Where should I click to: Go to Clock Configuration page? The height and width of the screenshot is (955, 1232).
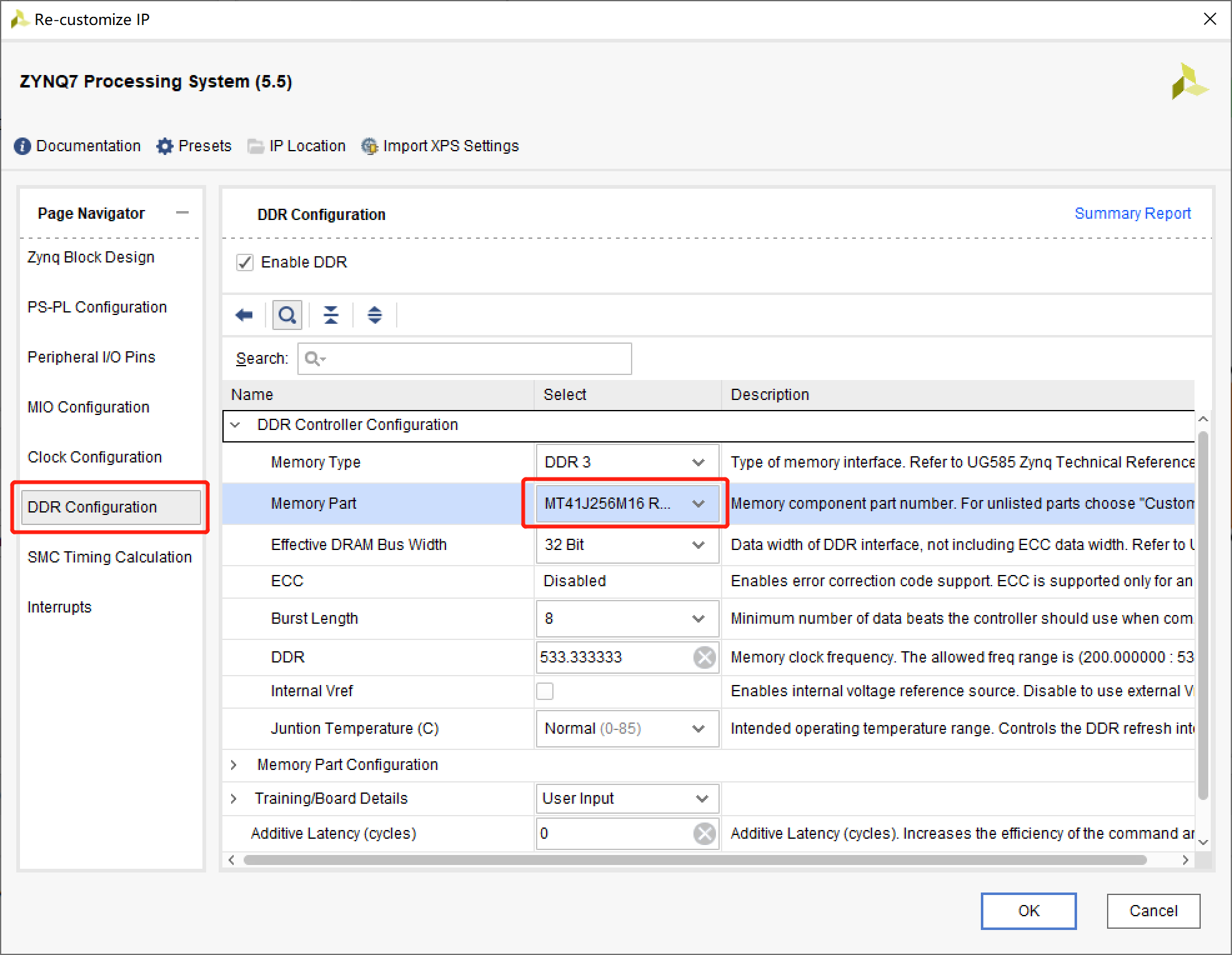94,457
